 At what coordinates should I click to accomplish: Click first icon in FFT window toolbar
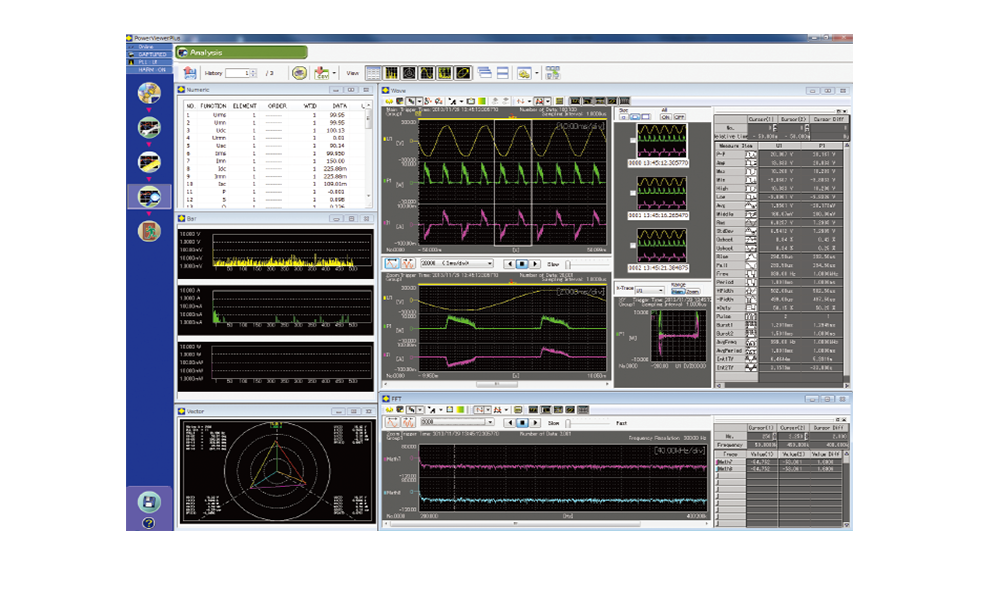pos(389,410)
